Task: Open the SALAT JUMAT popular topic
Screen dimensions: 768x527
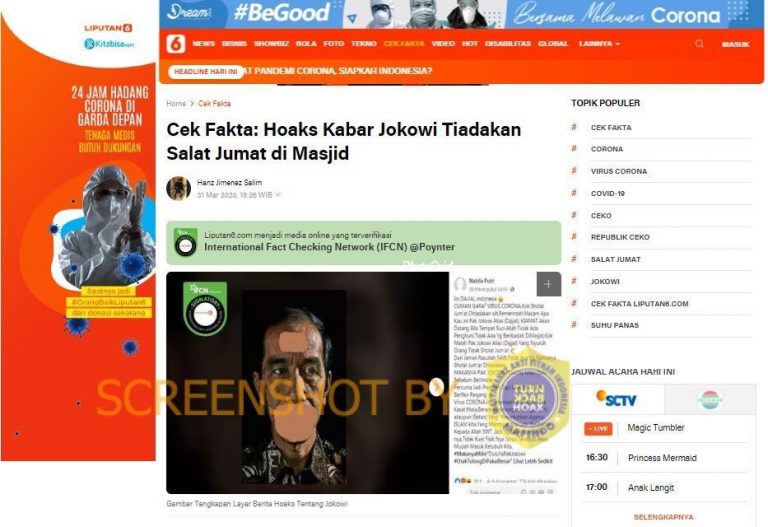Action: 615,259
